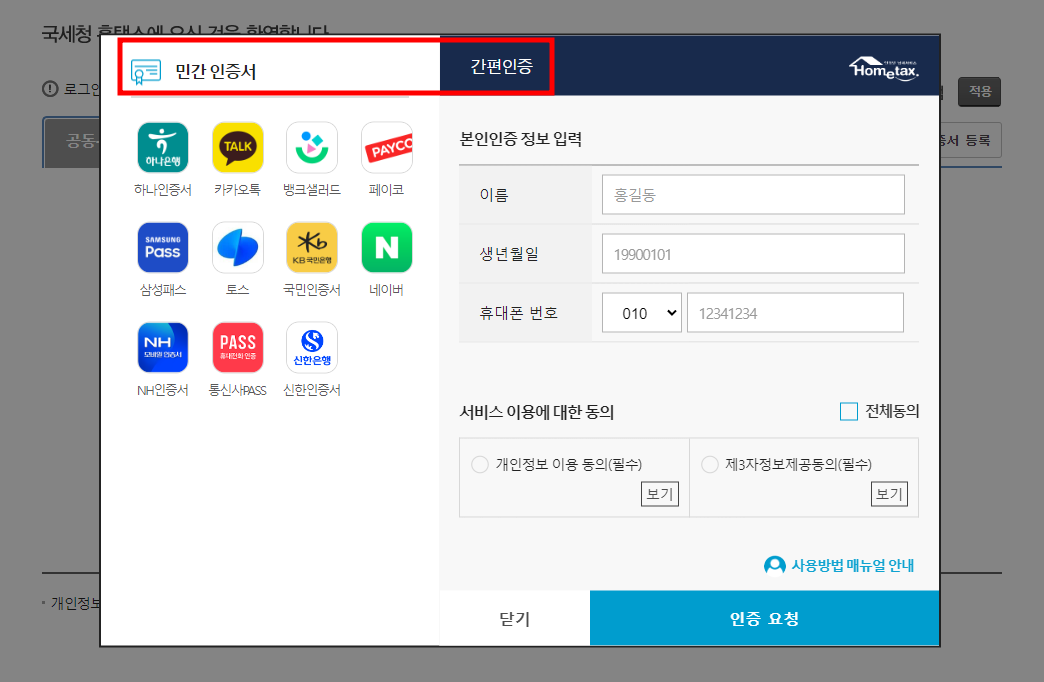Screen dimensions: 1044x682
Task: Choose the Toss authentication icon
Action: coord(238,248)
